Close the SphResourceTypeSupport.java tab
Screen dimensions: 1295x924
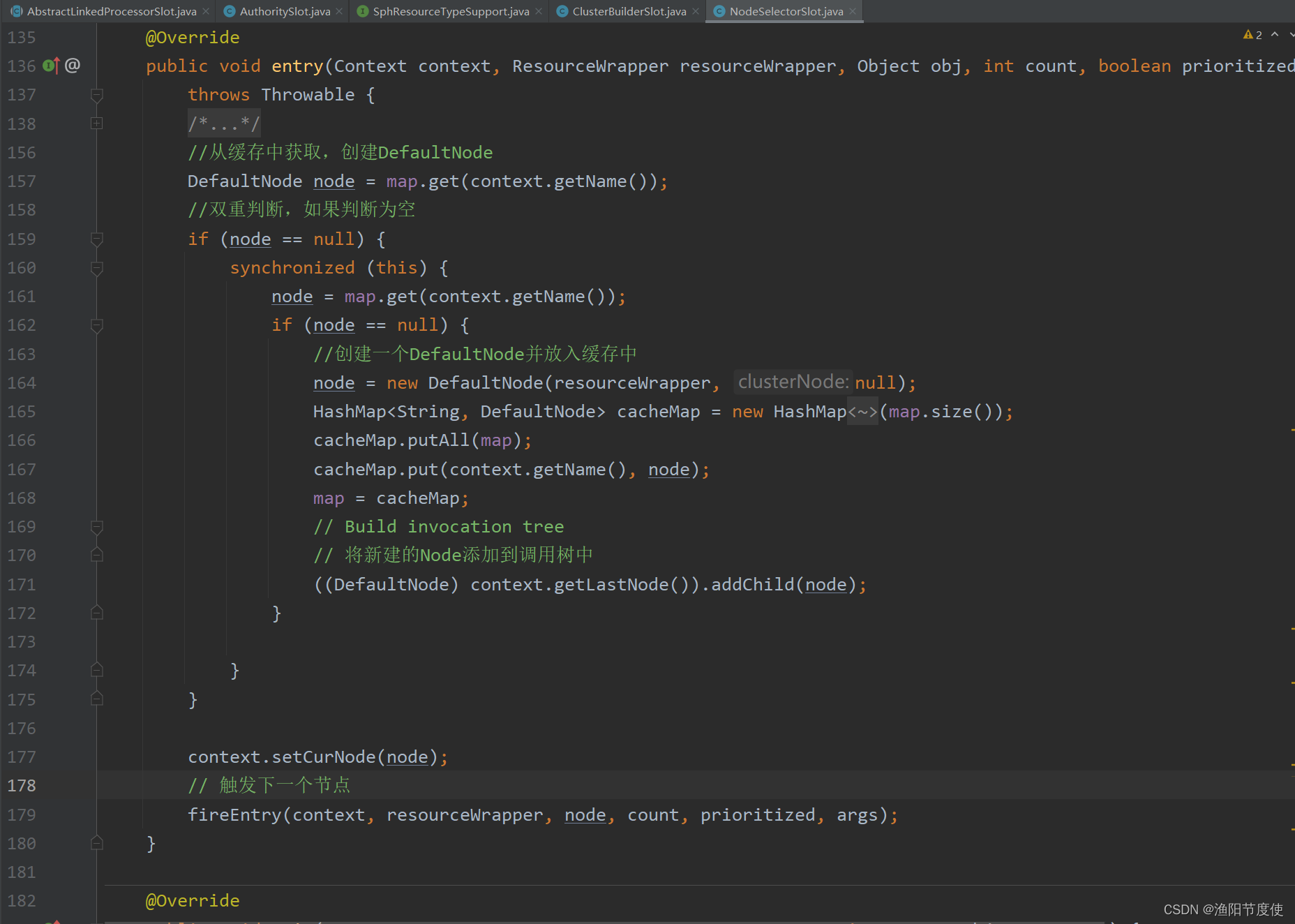click(539, 11)
